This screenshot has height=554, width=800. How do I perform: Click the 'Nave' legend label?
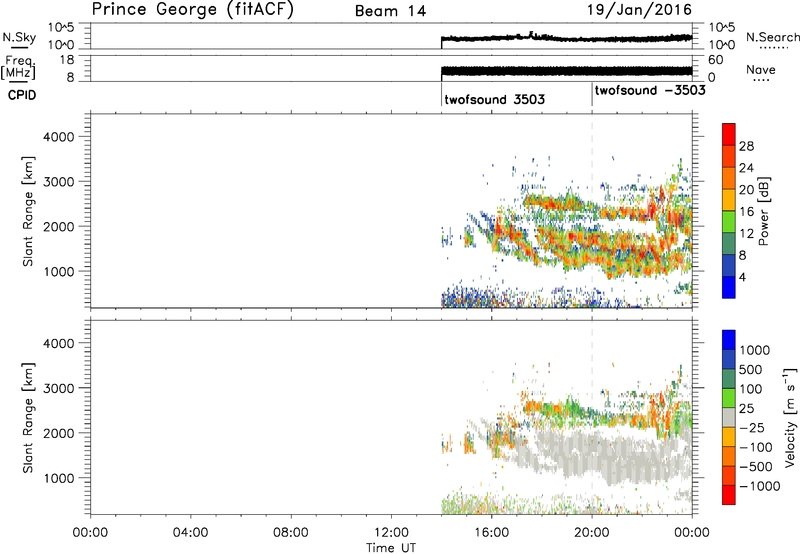pos(760,69)
